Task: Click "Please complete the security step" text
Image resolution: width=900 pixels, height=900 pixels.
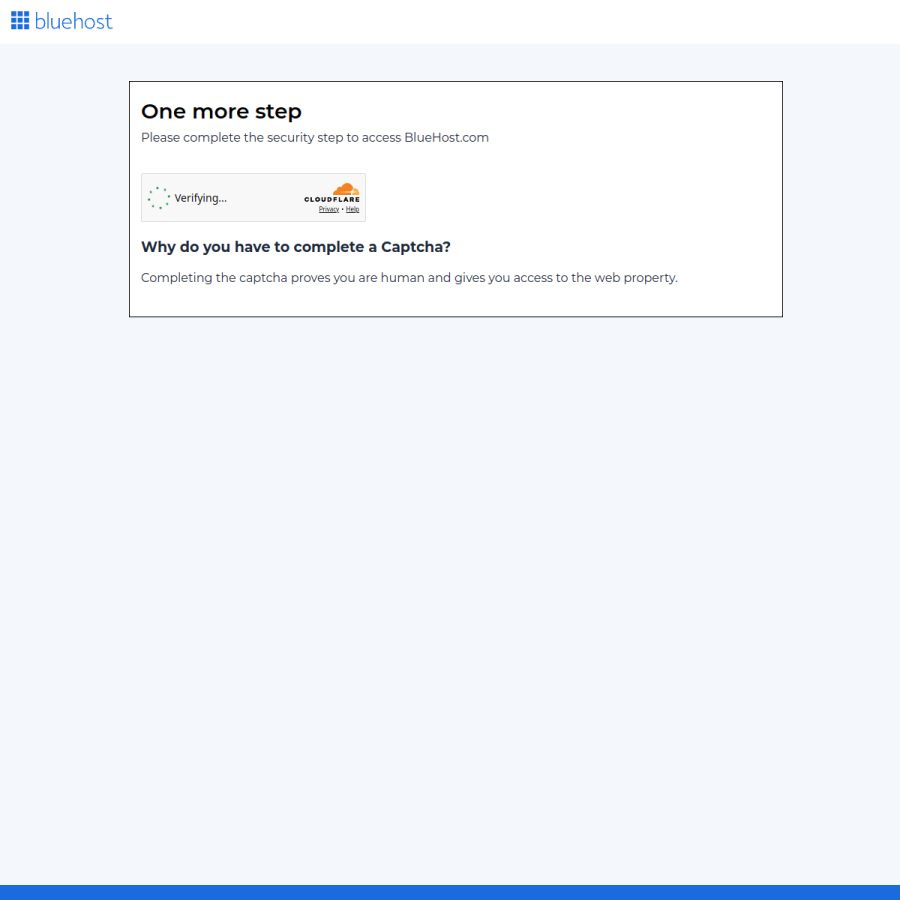Action: click(x=315, y=138)
